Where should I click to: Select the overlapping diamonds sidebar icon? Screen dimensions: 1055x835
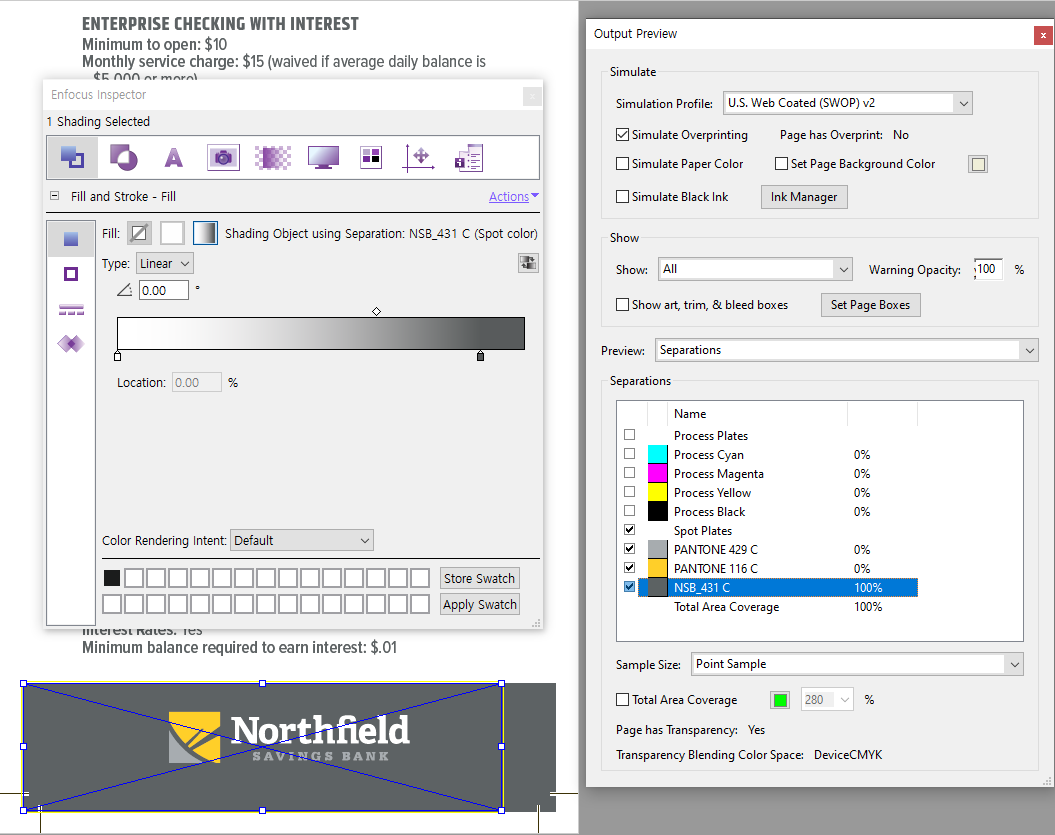point(71,344)
